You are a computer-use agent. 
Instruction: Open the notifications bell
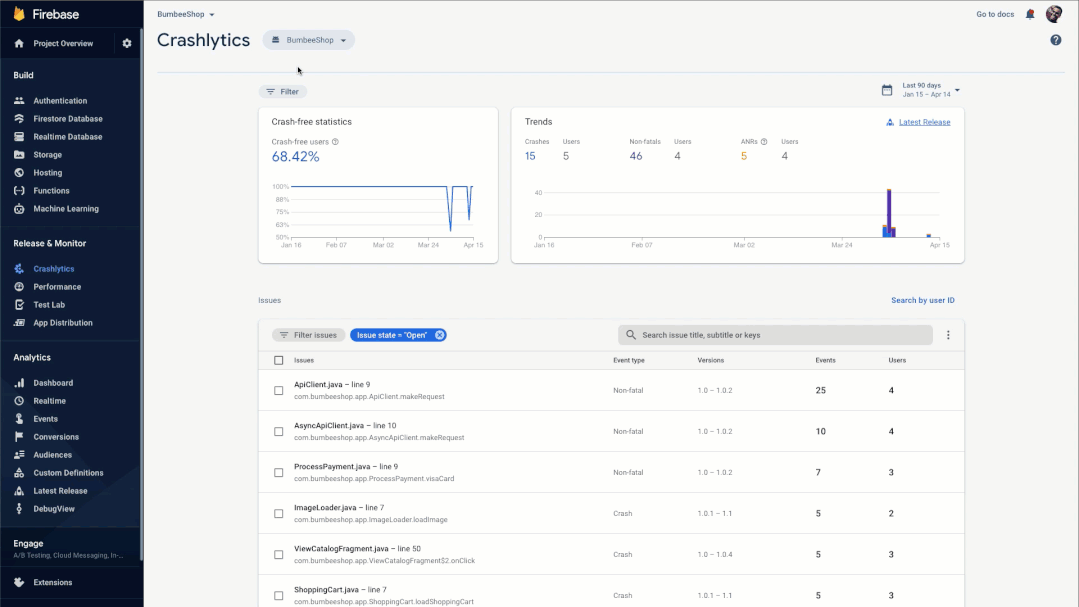[1031, 14]
